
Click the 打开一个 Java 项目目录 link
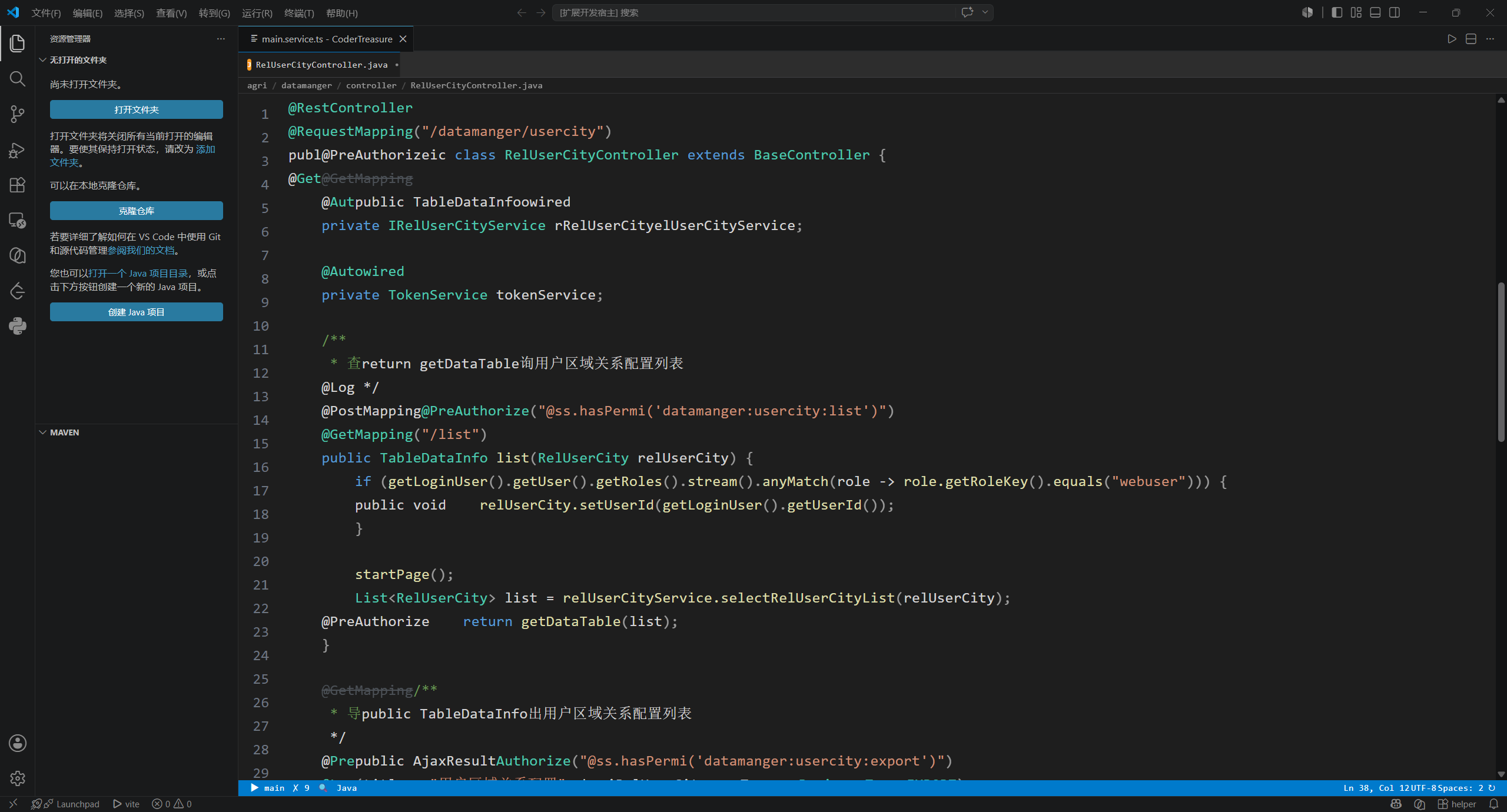pos(138,273)
